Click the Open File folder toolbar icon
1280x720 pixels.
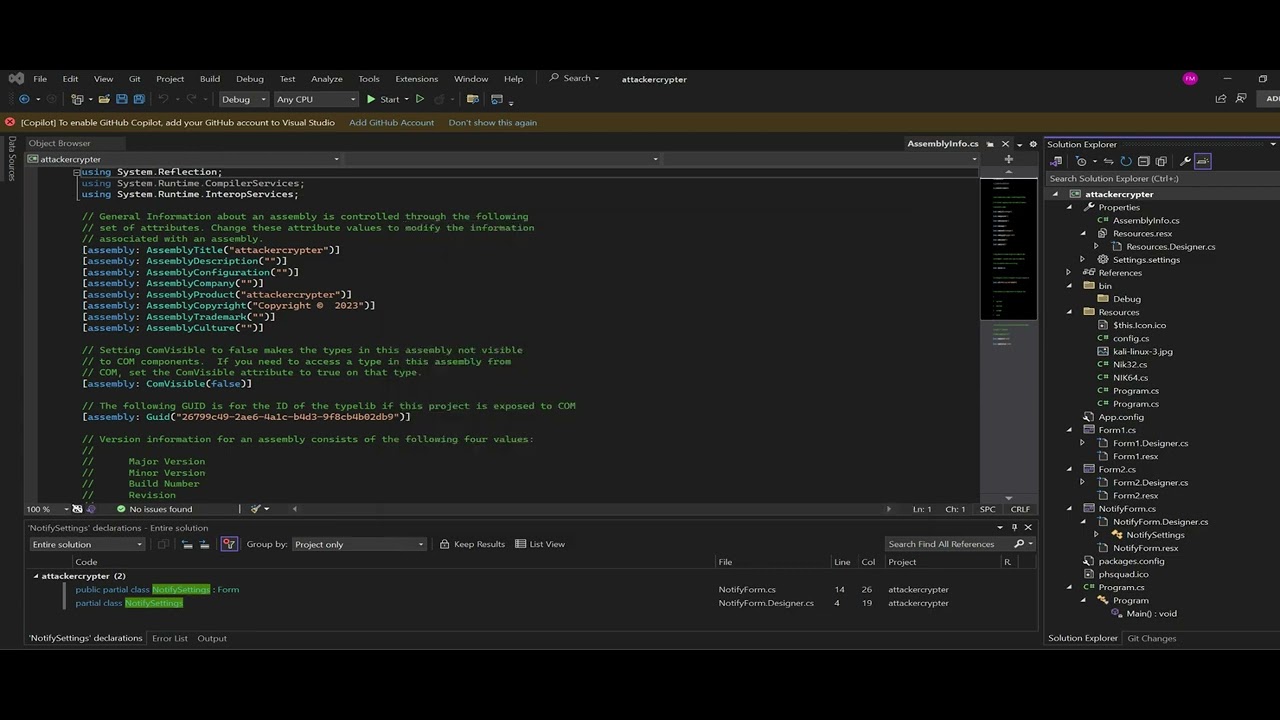pyautogui.click(x=104, y=99)
